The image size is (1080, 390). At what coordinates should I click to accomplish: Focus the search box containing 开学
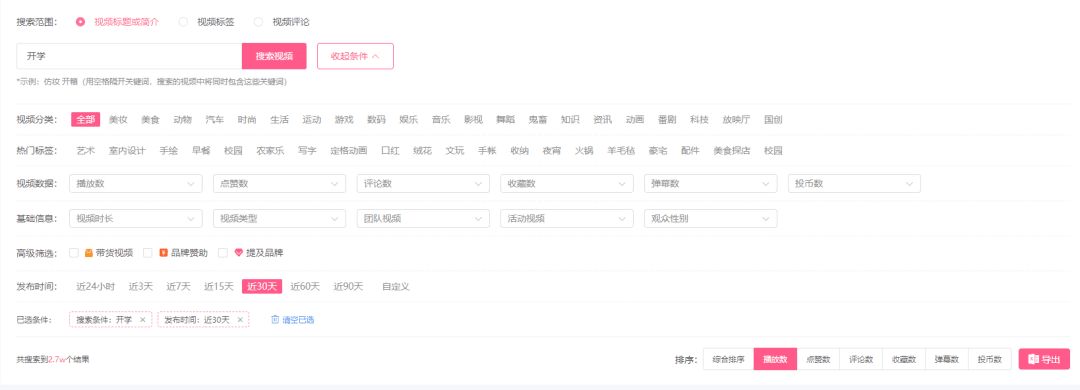tap(129, 57)
